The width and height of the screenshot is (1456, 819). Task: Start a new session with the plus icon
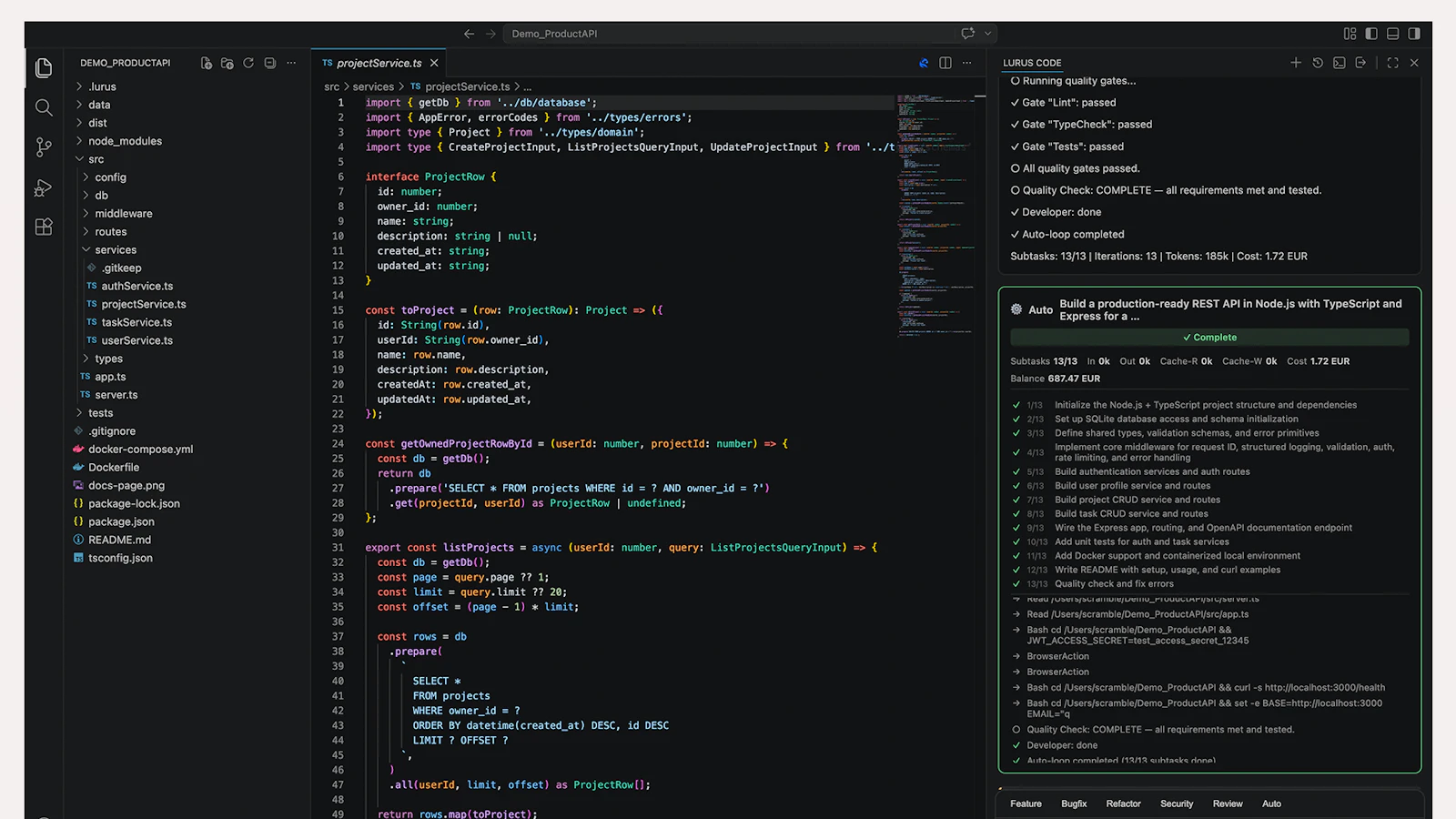point(1296,63)
